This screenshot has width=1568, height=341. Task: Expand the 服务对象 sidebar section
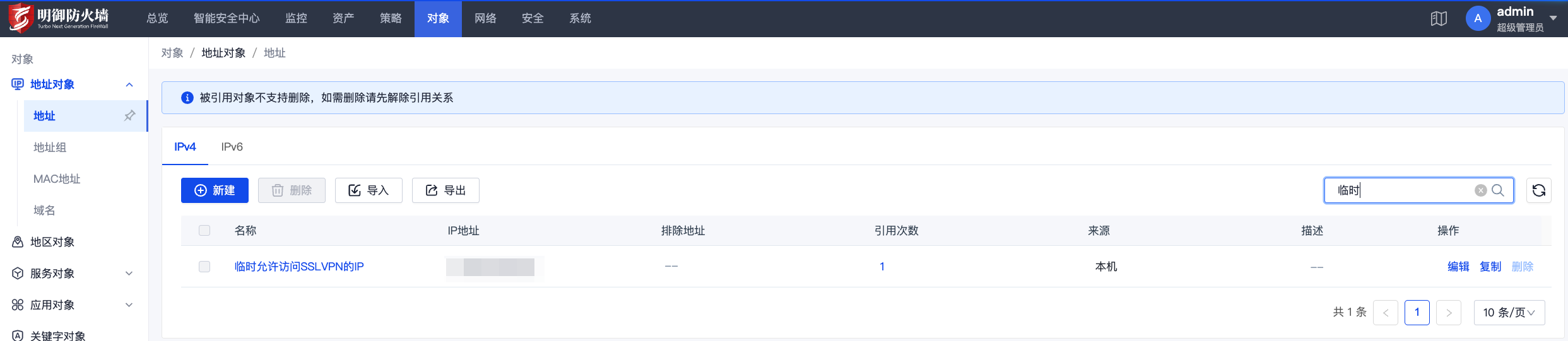tap(129, 274)
